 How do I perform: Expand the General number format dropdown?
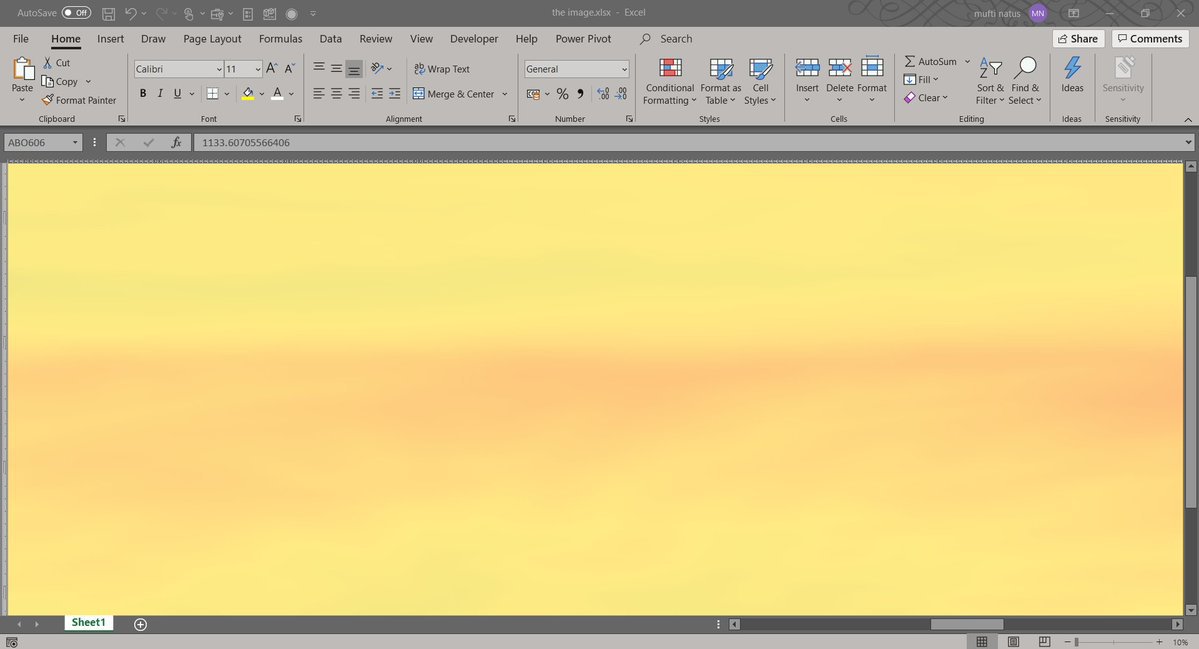coord(624,69)
